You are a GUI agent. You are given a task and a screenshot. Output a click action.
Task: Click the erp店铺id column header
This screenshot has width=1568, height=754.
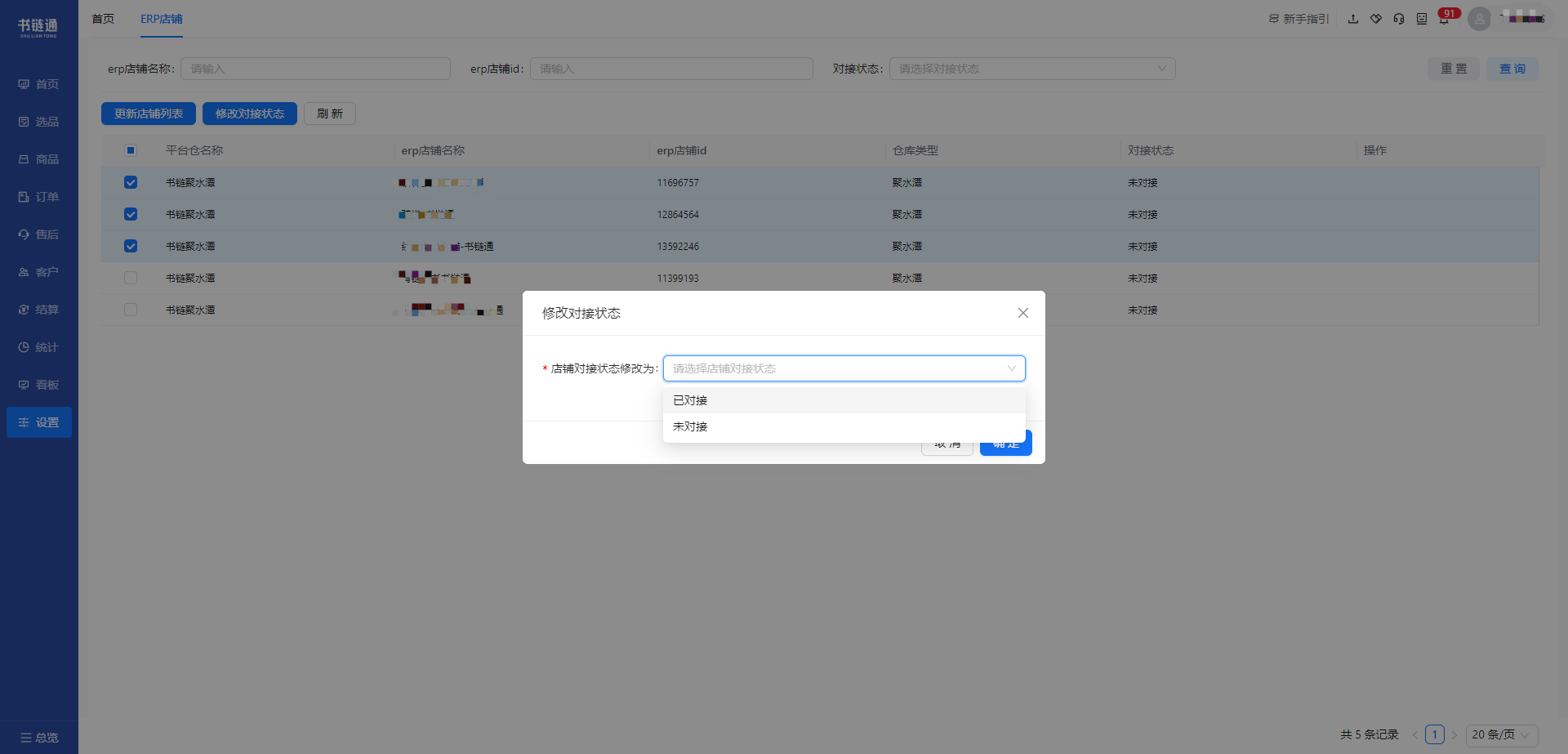(682, 150)
